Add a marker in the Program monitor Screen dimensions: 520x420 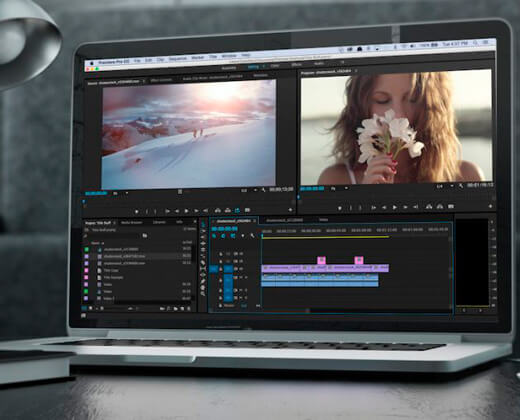[x=340, y=208]
